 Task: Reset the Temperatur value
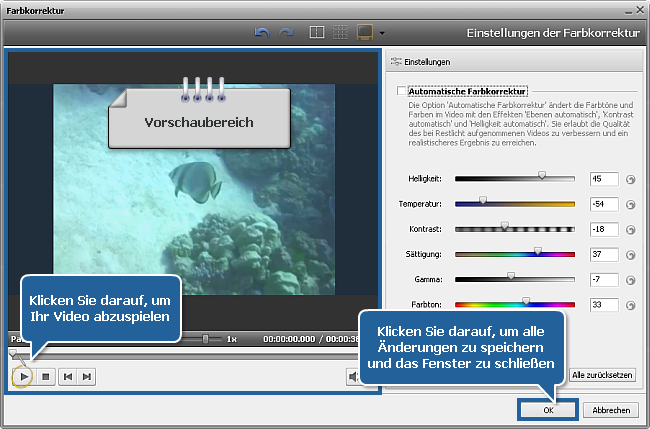coord(630,205)
